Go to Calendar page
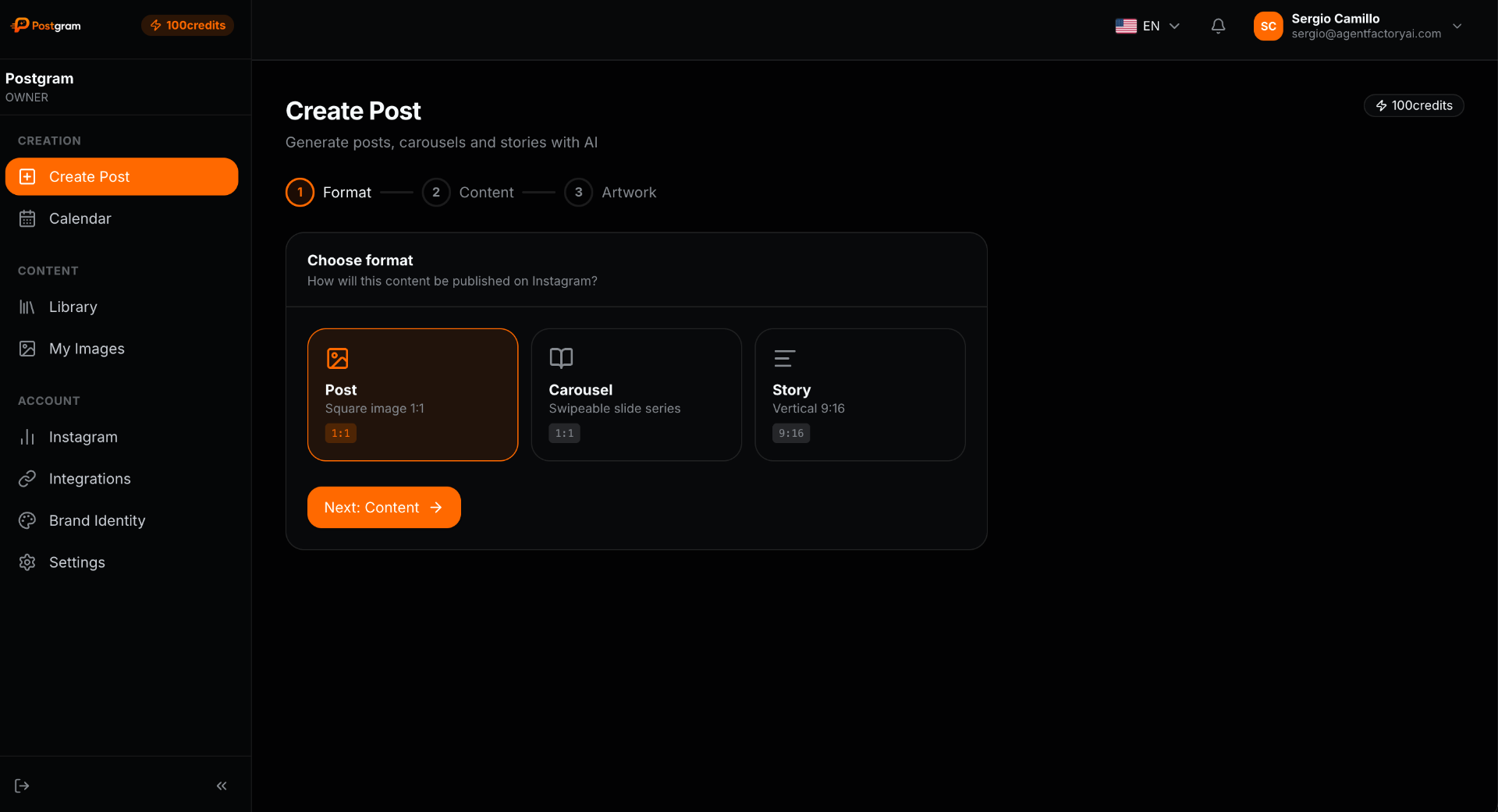This screenshot has height=812, width=1498. pos(122,219)
